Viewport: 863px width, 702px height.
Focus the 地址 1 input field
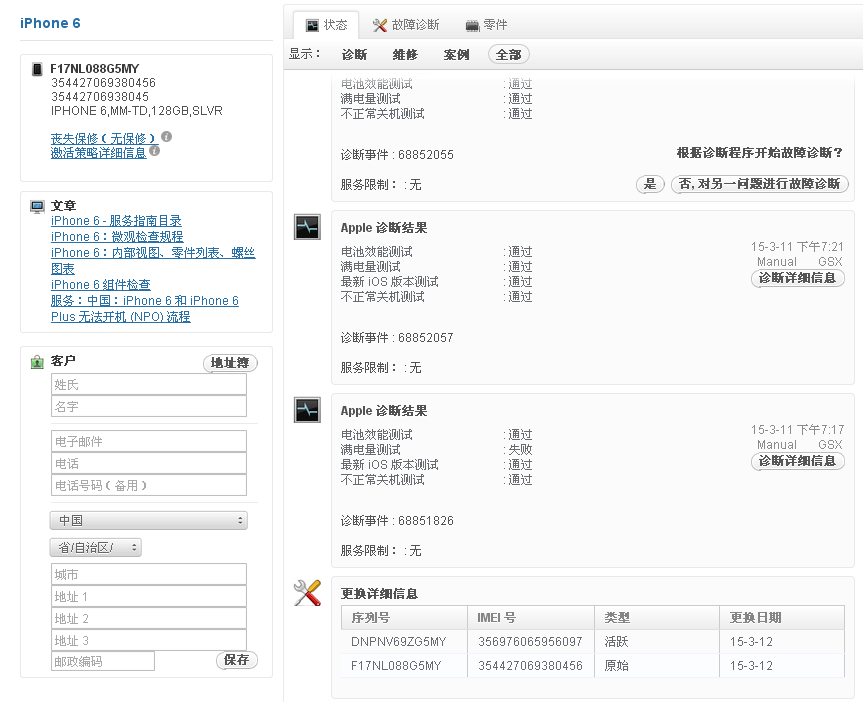149,596
